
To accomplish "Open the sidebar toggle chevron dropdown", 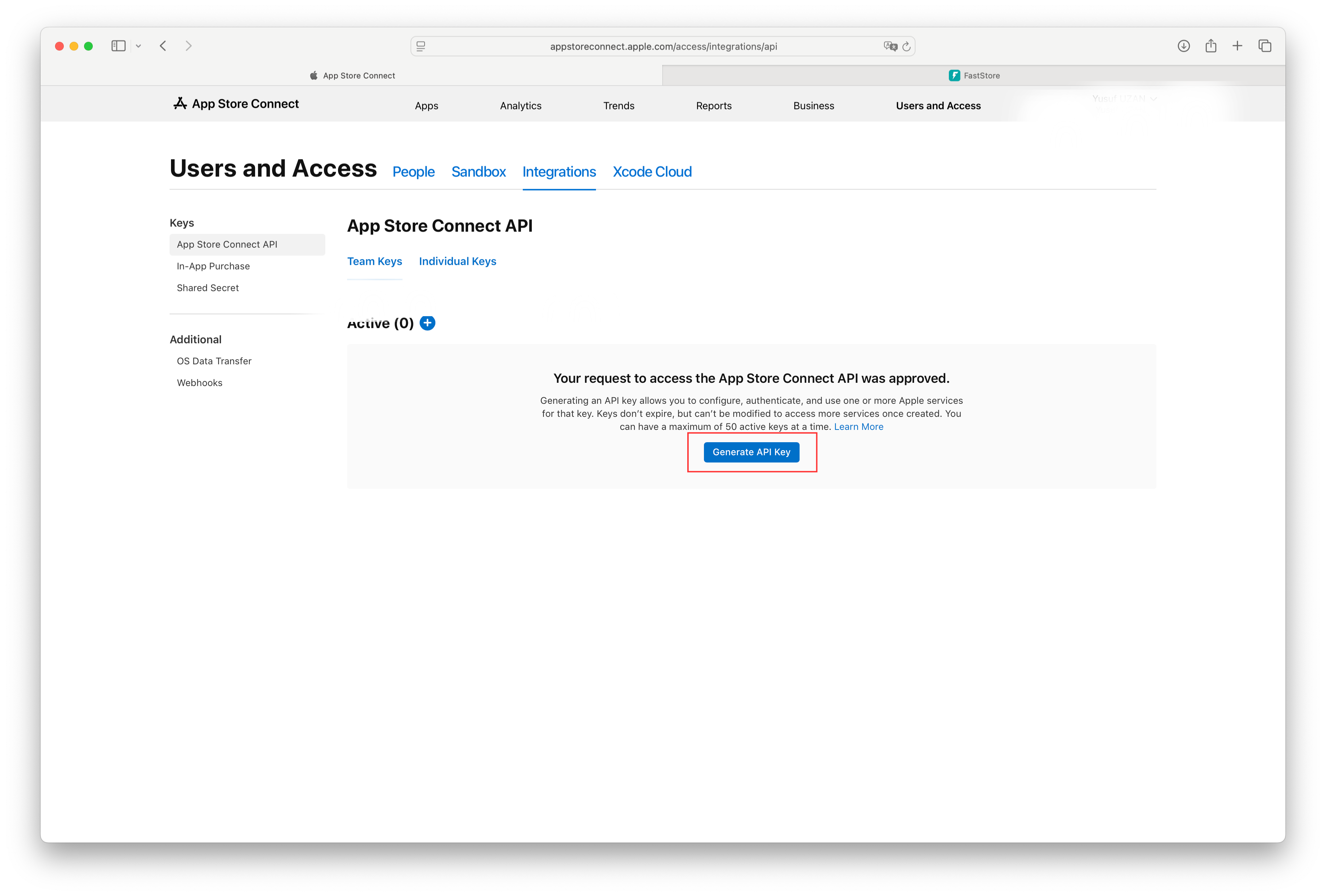I will pyautogui.click(x=138, y=46).
